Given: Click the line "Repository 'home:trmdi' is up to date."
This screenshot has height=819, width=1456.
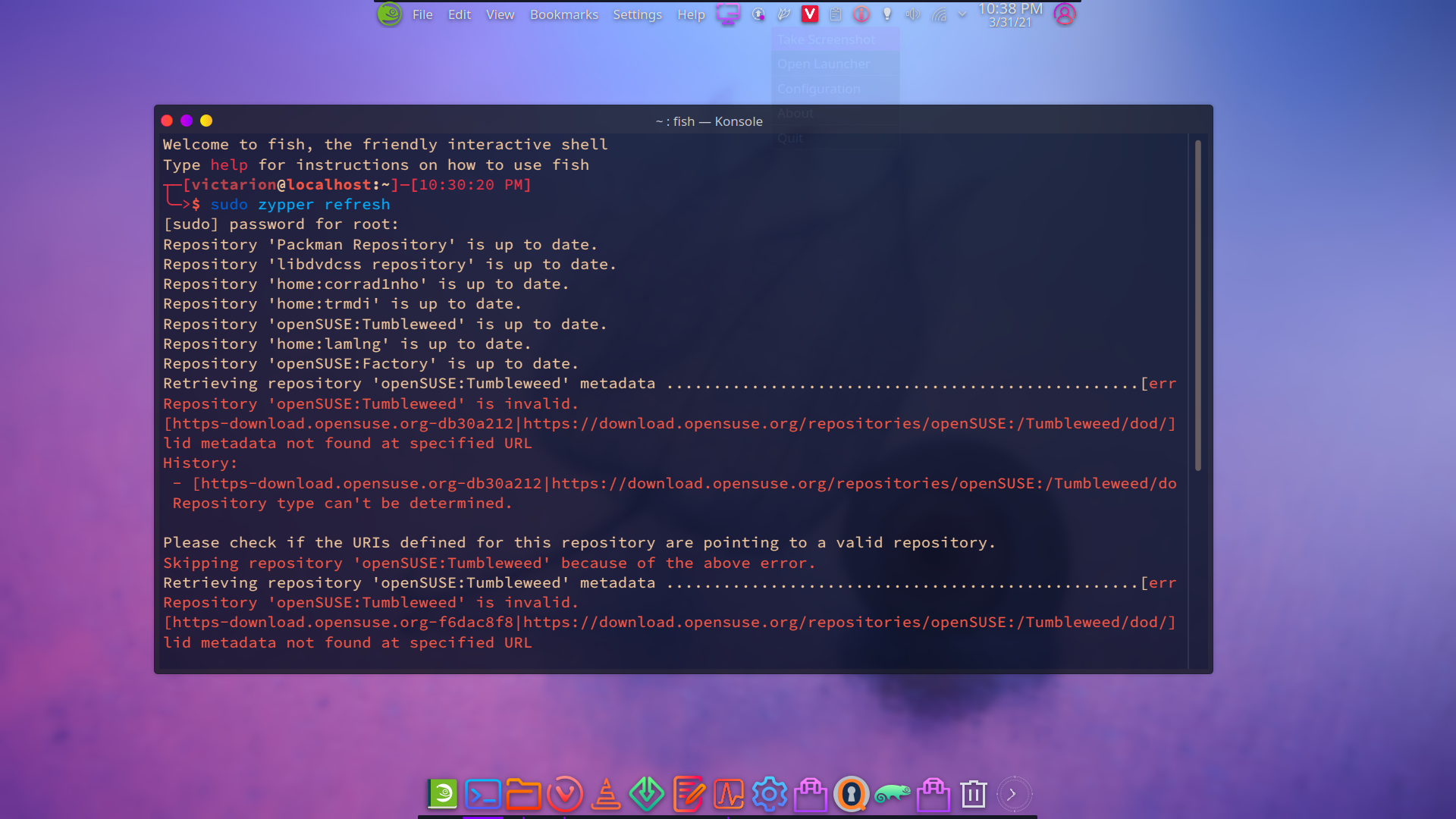Looking at the screenshot, I should (342, 304).
